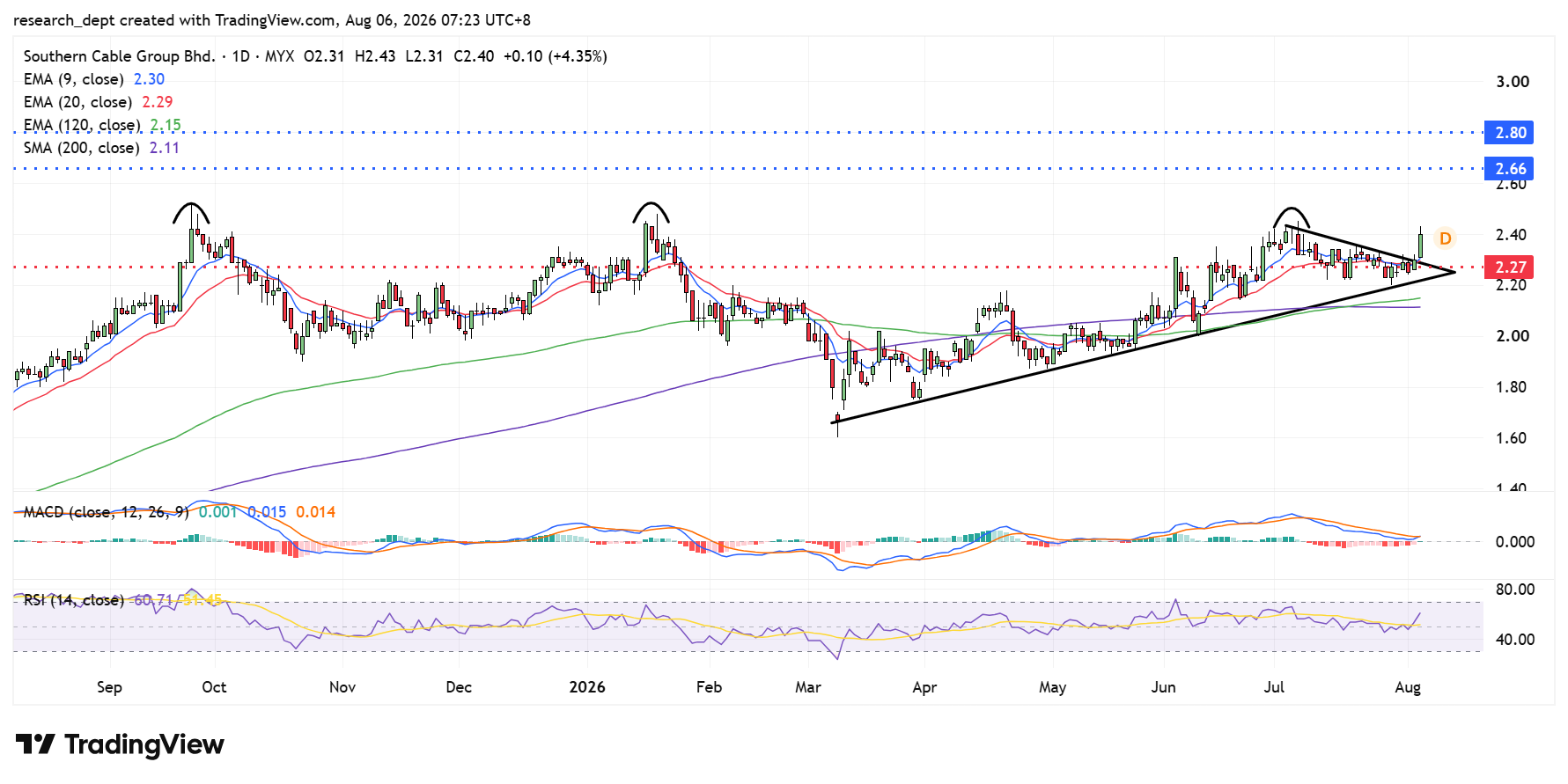
Task: Click the 2.00 price axis label
Action: 1513,336
